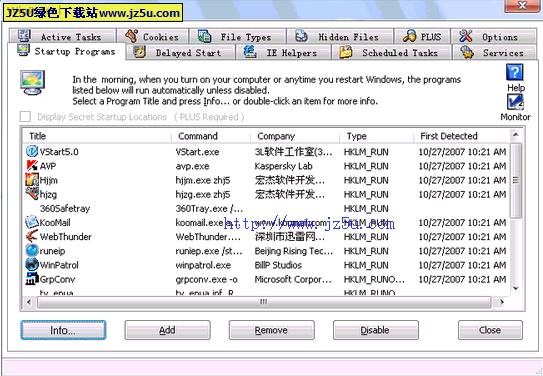Select the WebThunder entry icon
This screenshot has height=376, width=543.
[x=32, y=236]
